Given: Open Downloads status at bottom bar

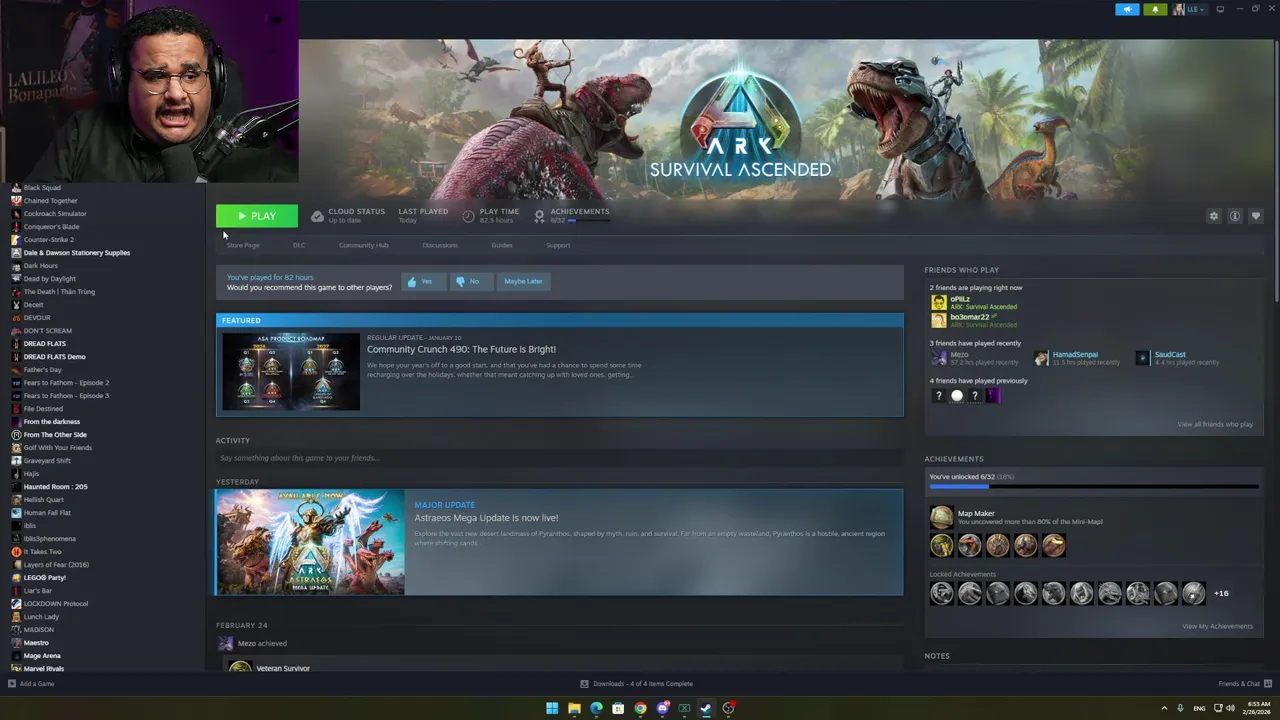Looking at the screenshot, I should tap(637, 684).
